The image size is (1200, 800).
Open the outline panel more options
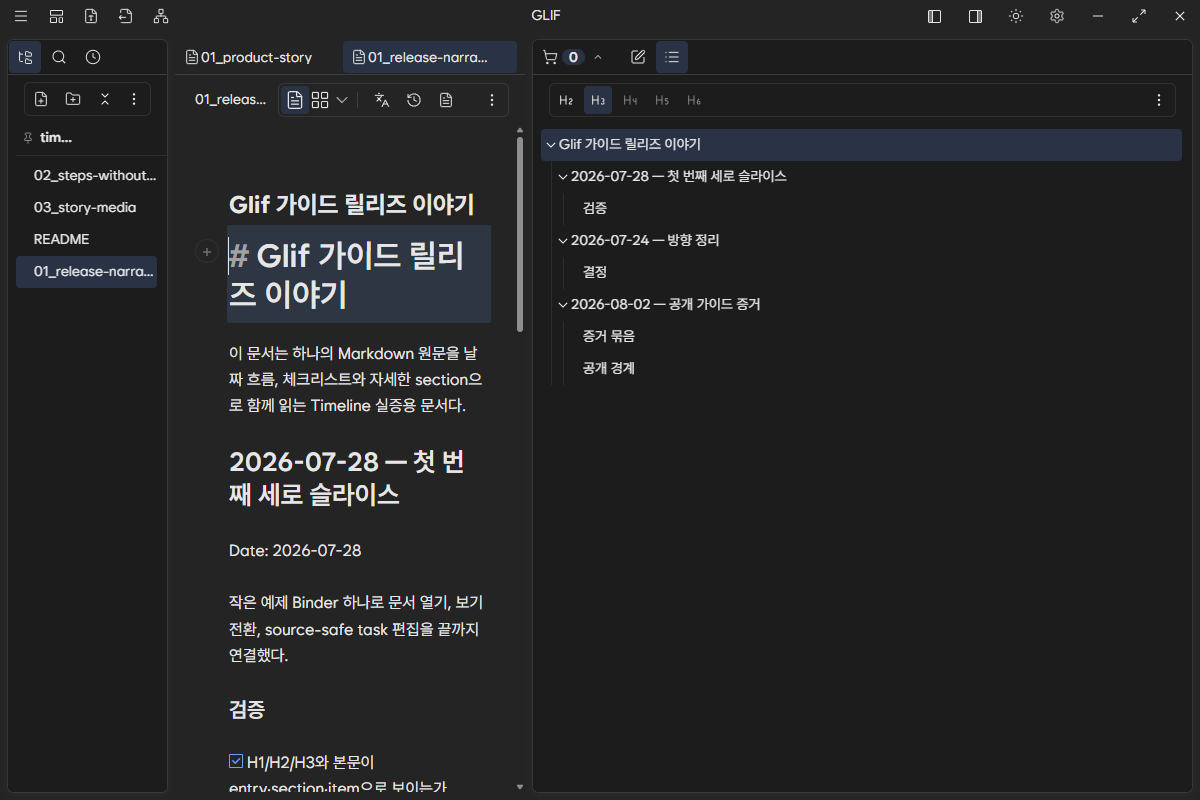(1159, 100)
